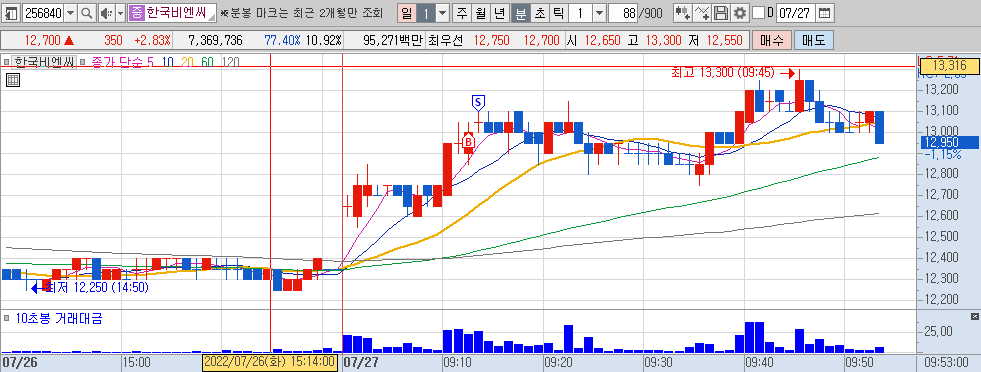Click the 120-period moving average label
The image size is (981, 372).
point(230,61)
